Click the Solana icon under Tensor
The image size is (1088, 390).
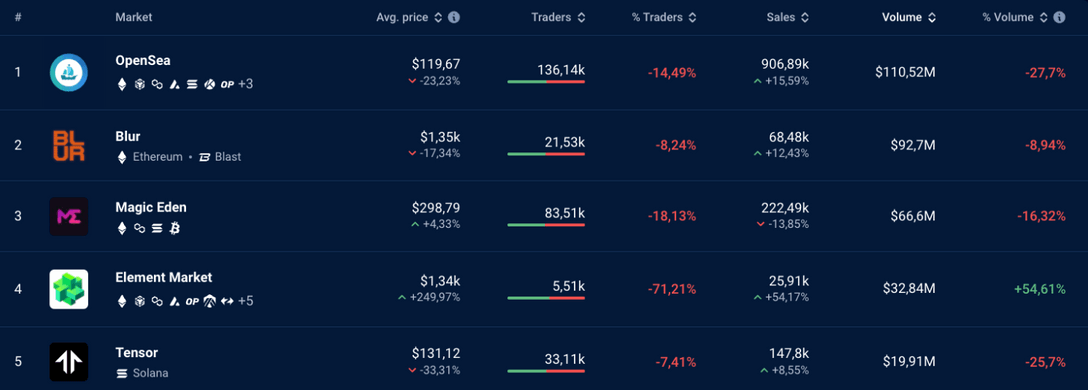[121, 373]
